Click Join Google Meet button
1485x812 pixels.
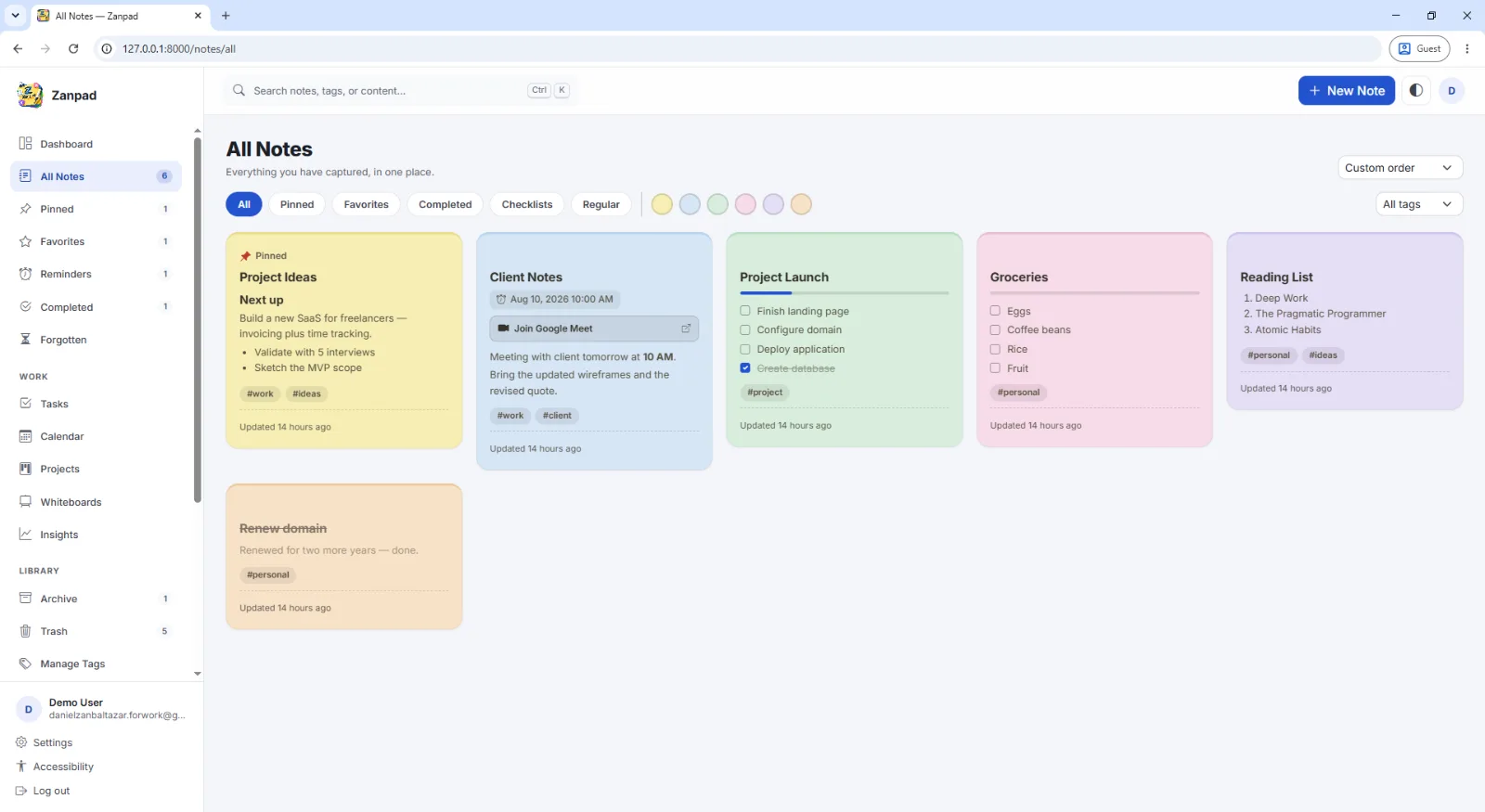594,329
